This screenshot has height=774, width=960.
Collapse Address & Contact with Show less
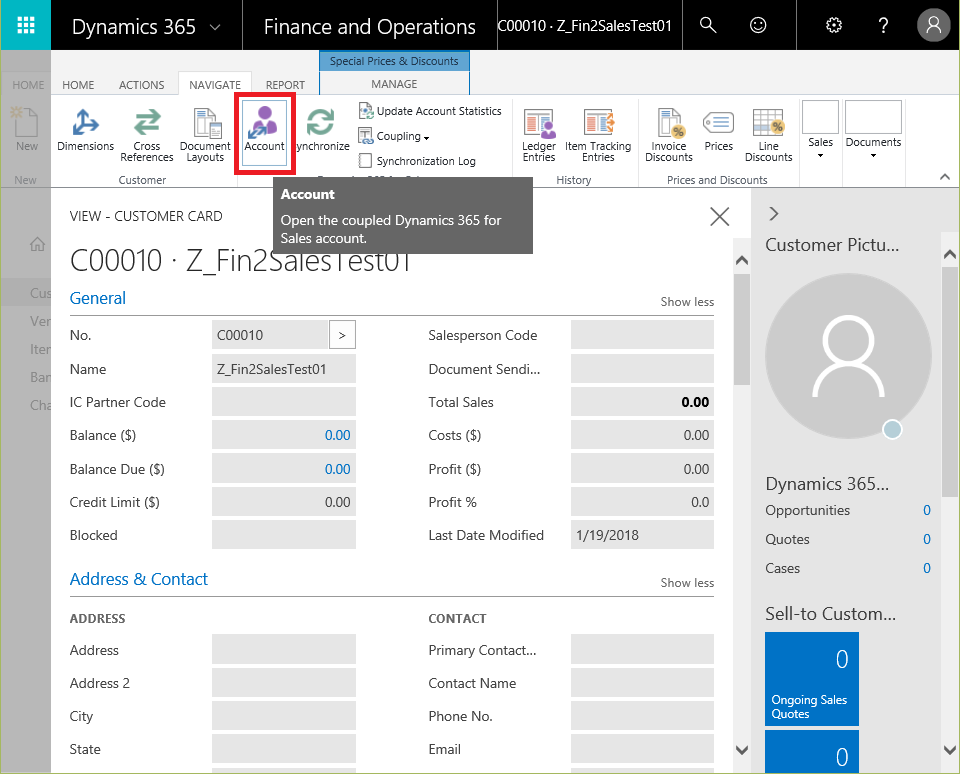click(687, 583)
